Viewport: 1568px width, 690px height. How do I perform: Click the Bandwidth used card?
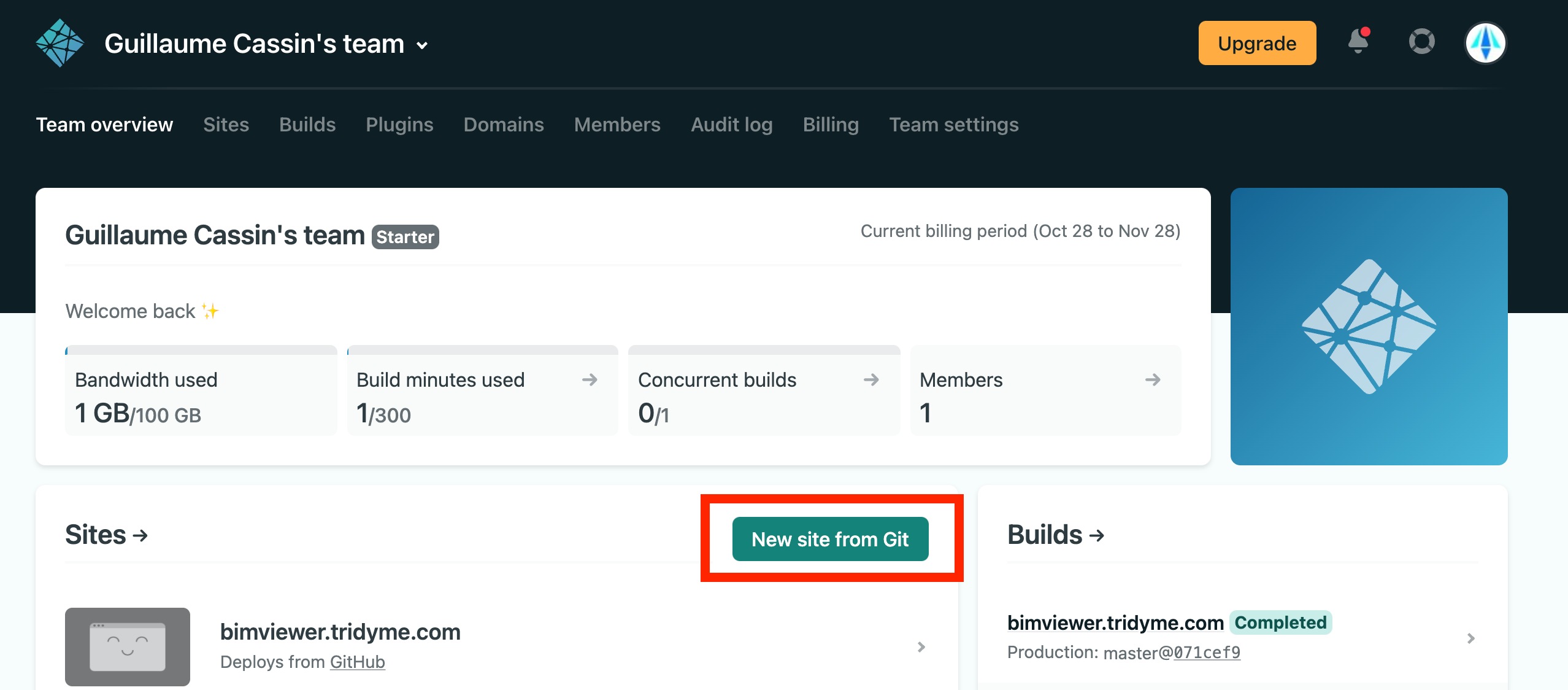point(201,390)
